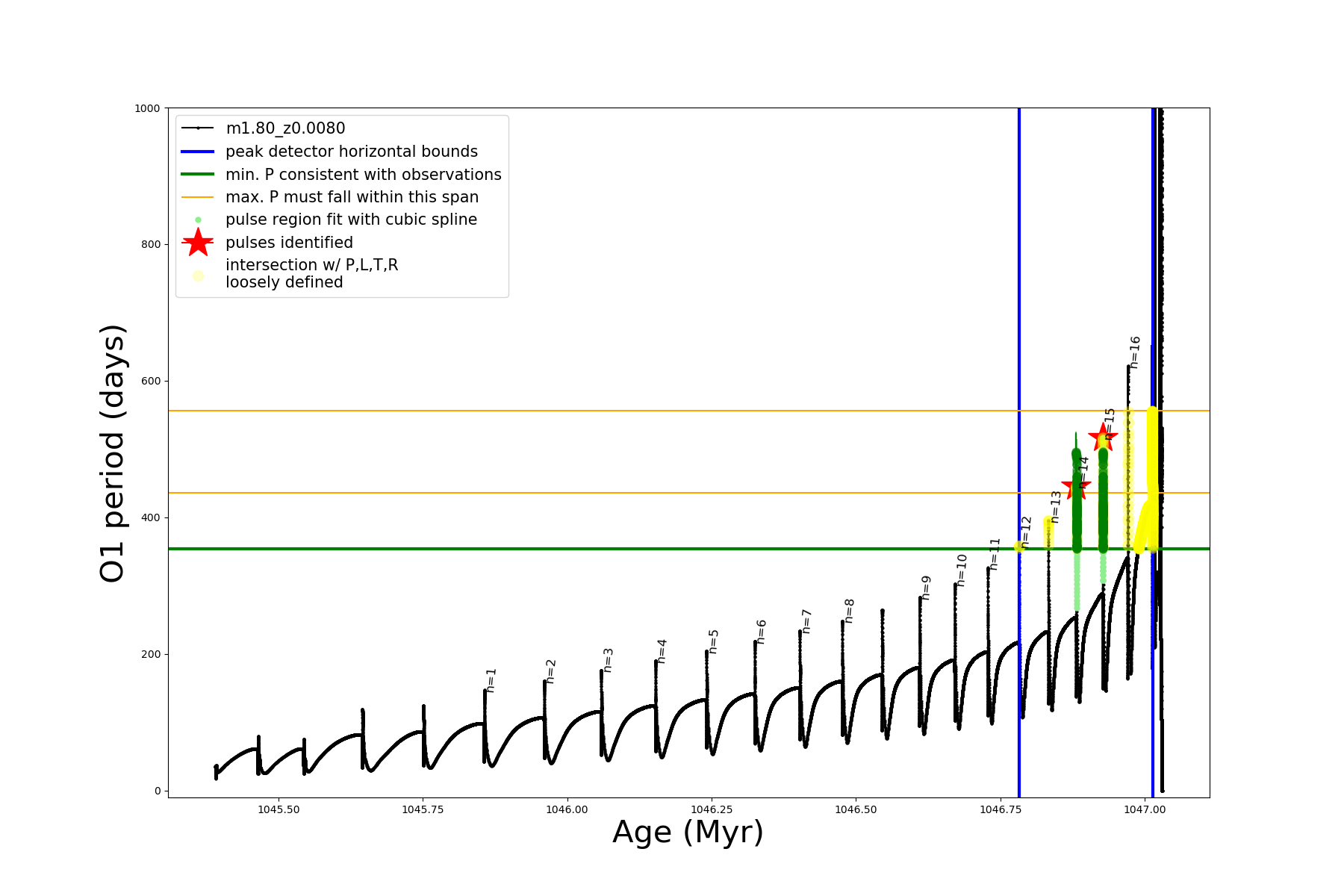
Task: Click the red star marker beside n=14
Action: [x=1076, y=487]
